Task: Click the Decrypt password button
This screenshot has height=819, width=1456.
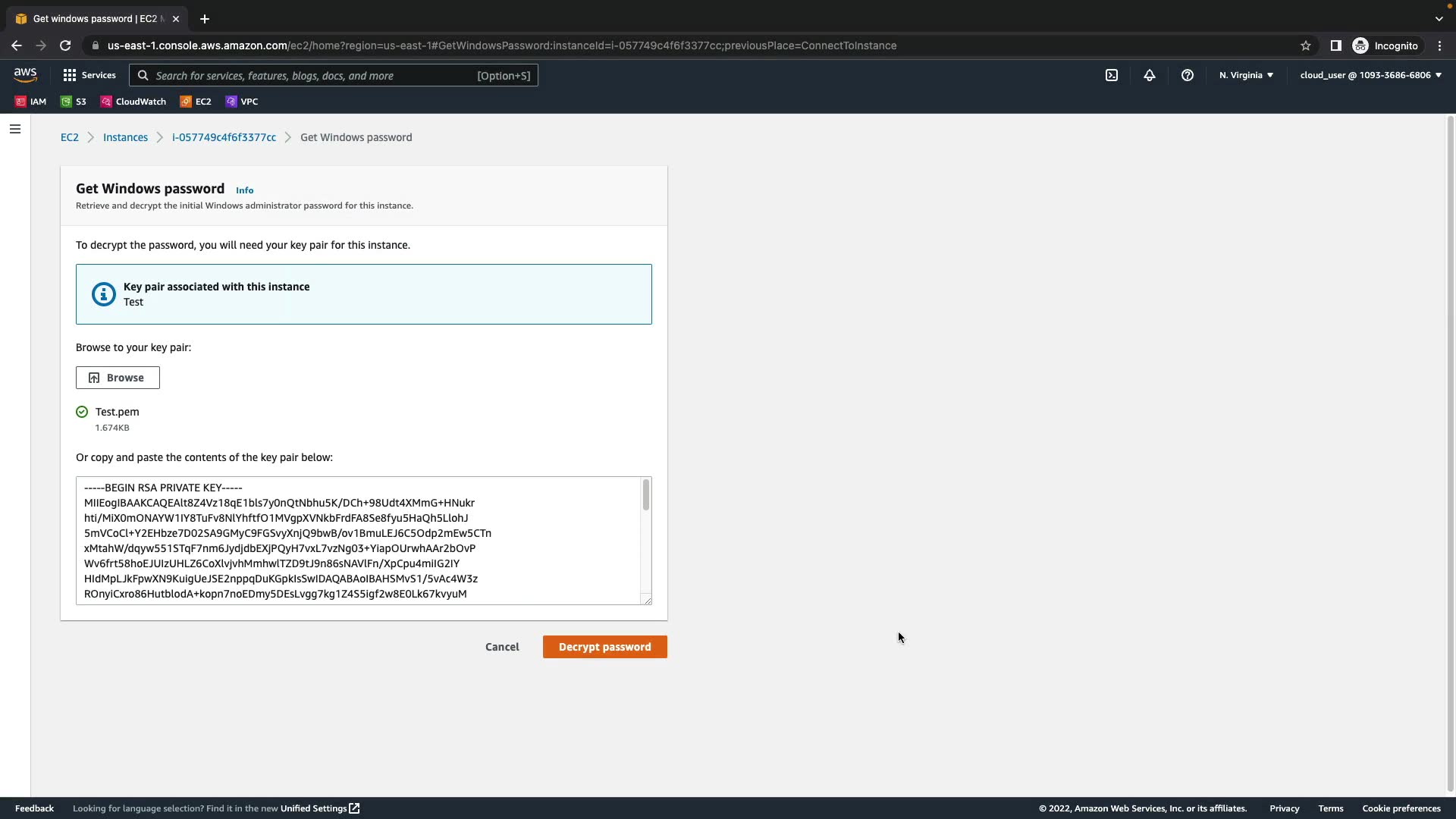Action: (604, 647)
